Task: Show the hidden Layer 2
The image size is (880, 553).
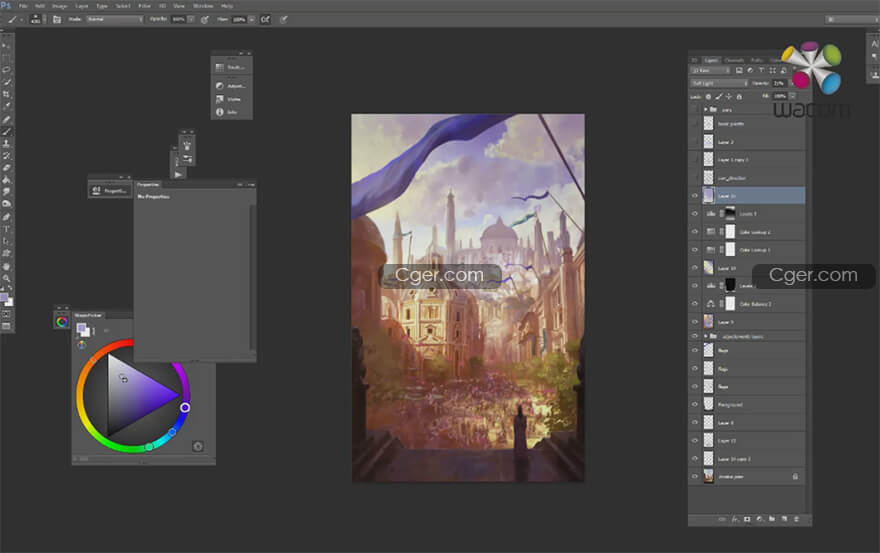Action: [x=695, y=142]
